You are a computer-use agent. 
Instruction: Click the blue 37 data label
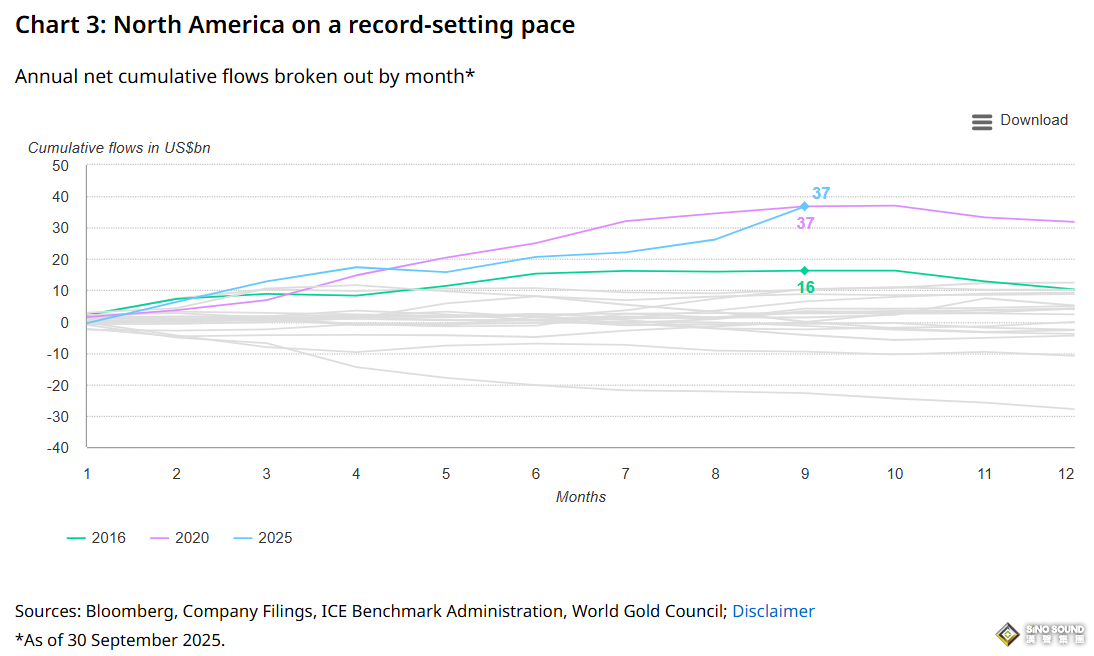click(x=821, y=194)
